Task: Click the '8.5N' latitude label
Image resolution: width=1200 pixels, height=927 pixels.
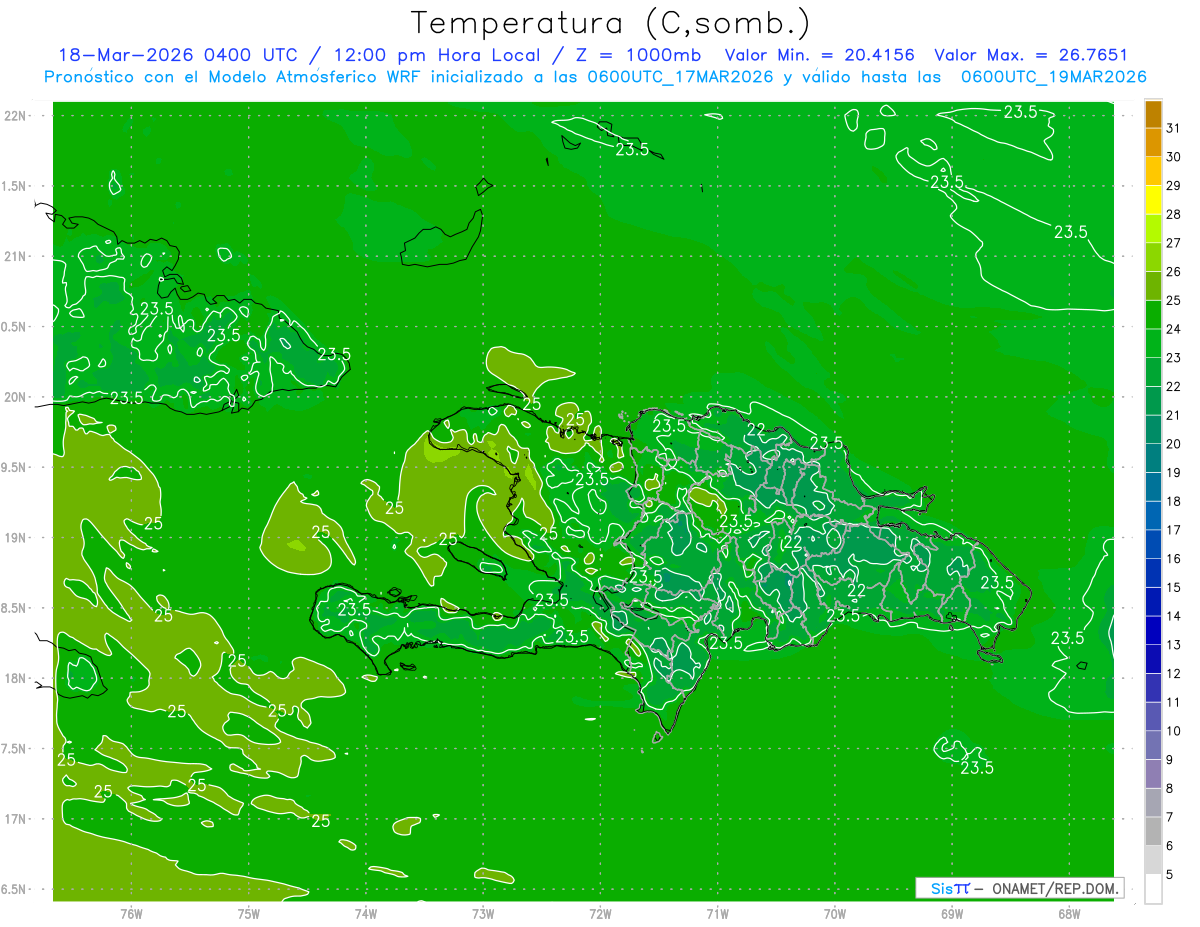Action: [x=15, y=609]
